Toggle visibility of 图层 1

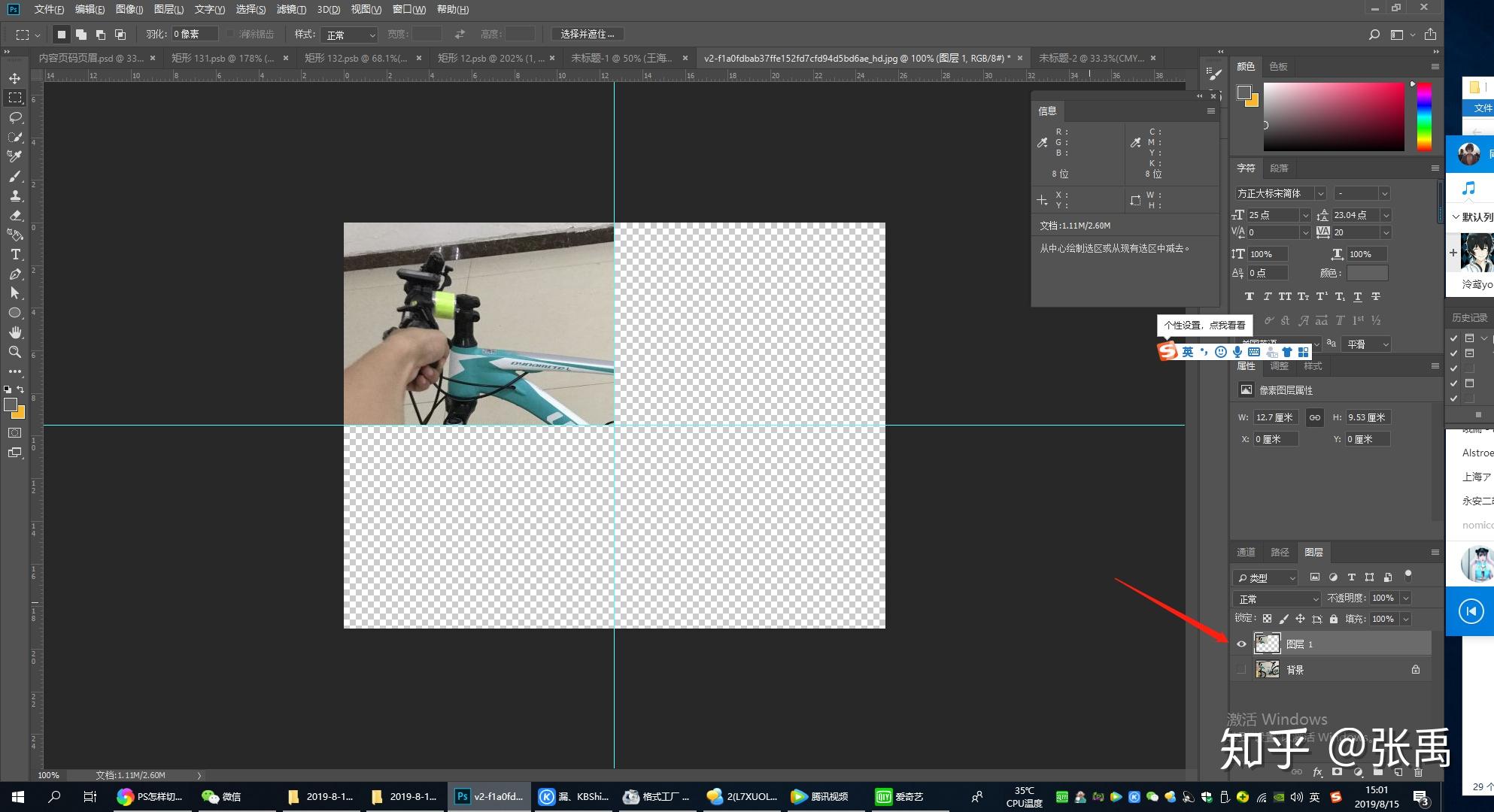point(1241,643)
